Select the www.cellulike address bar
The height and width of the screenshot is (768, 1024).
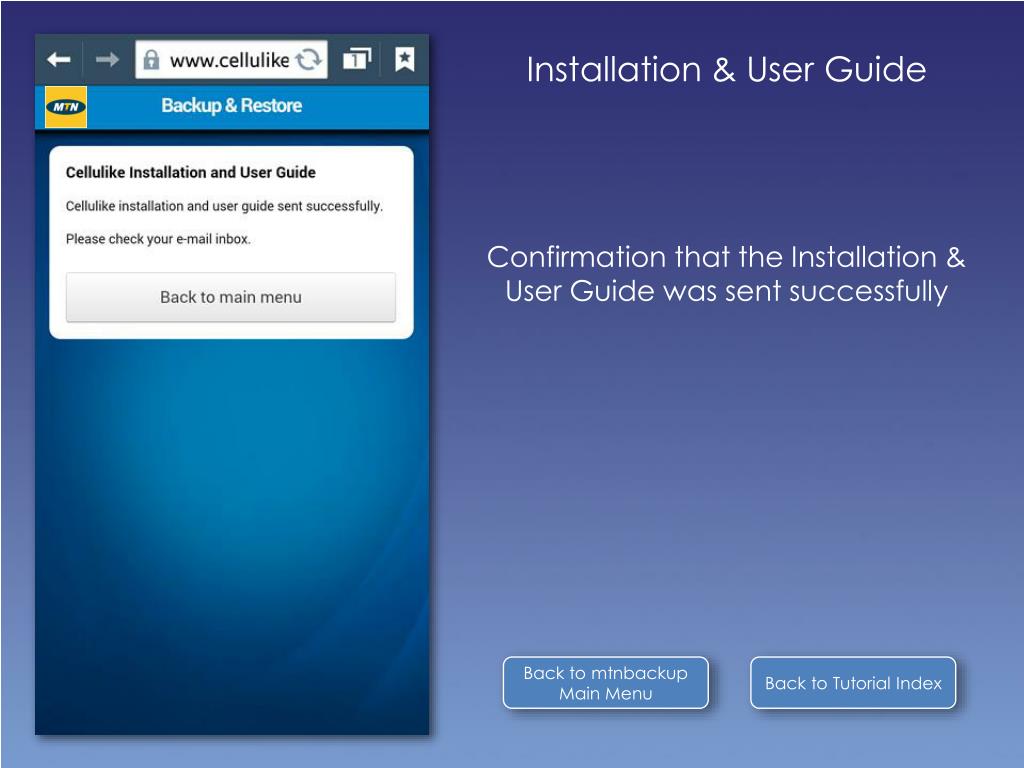(x=231, y=60)
